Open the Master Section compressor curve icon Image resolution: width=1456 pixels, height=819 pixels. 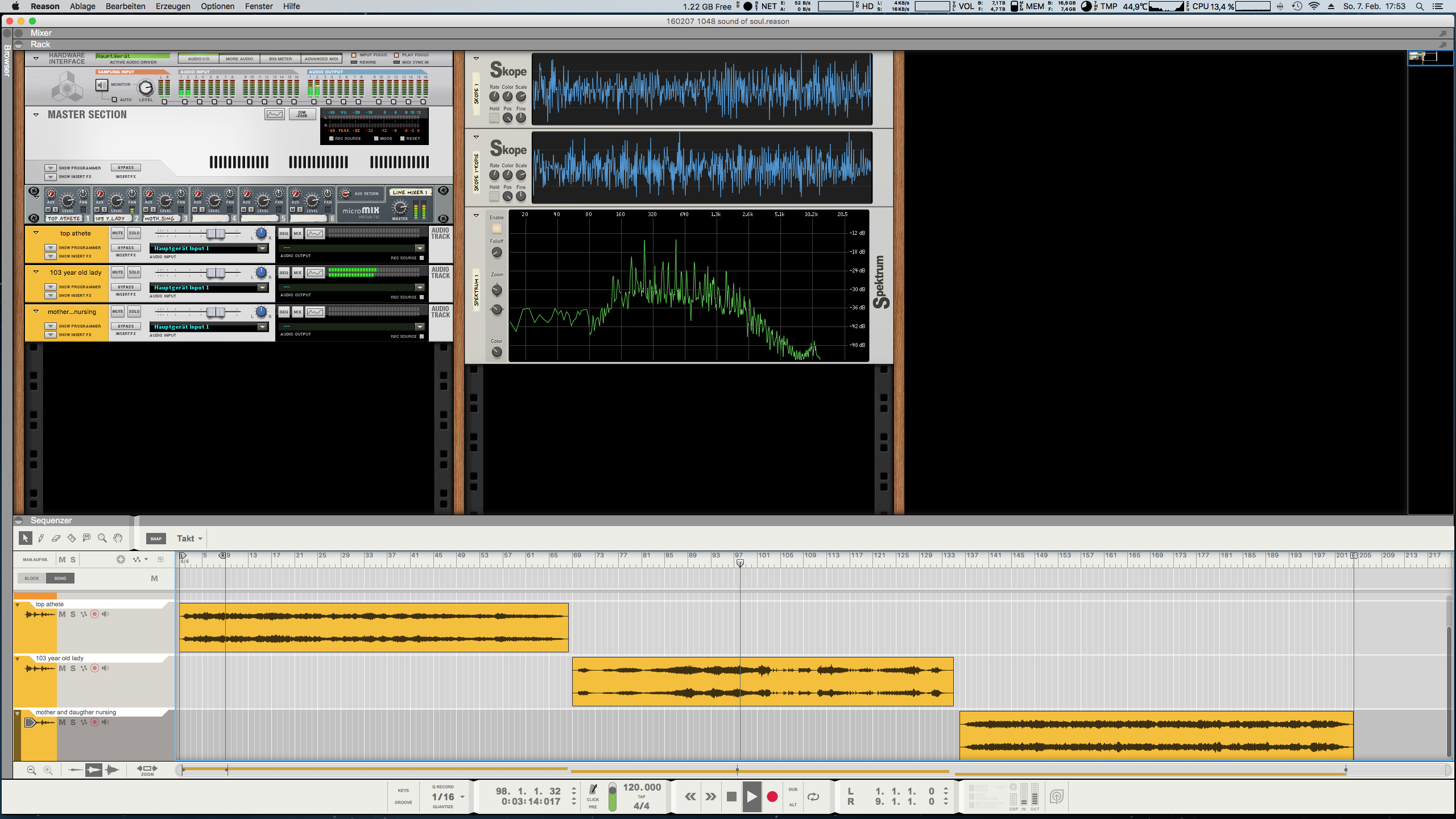[x=274, y=114]
